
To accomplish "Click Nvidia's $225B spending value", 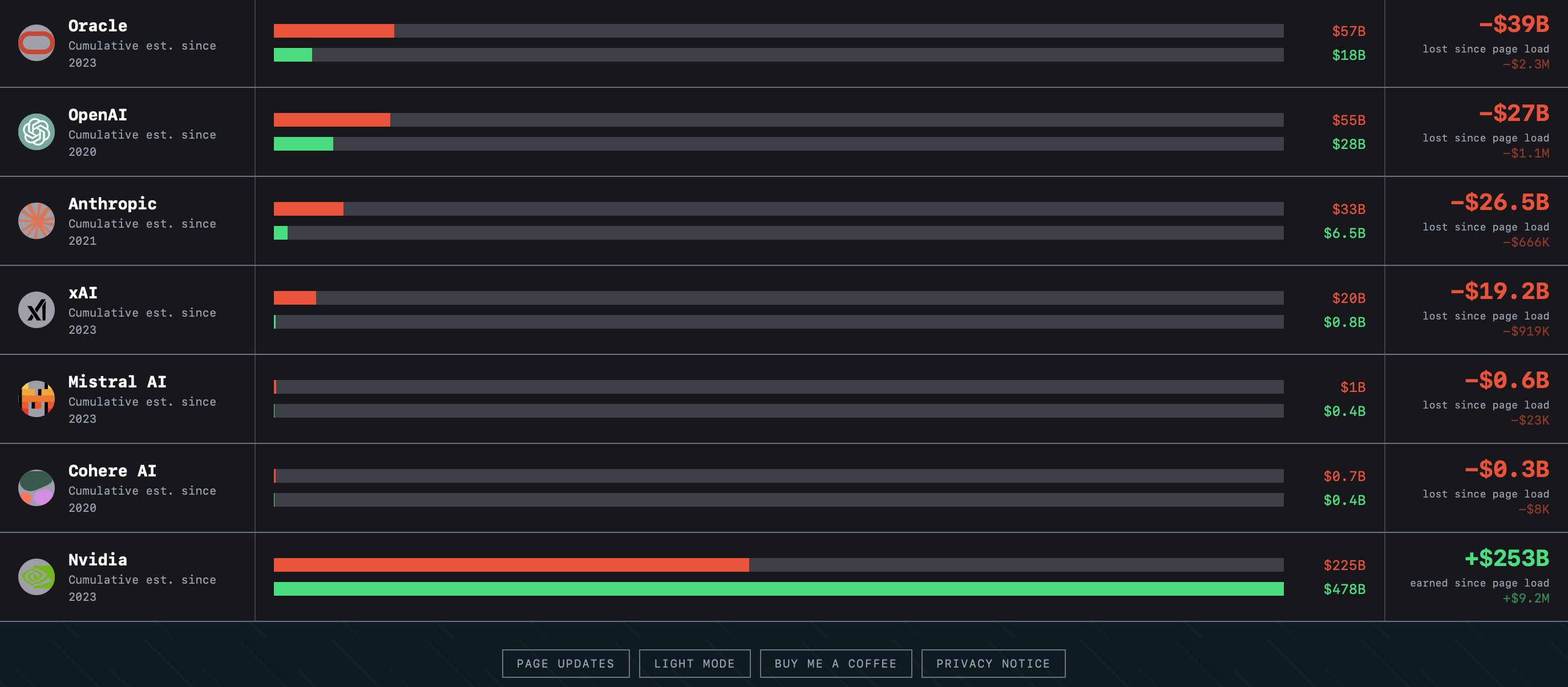I will point(1344,565).
